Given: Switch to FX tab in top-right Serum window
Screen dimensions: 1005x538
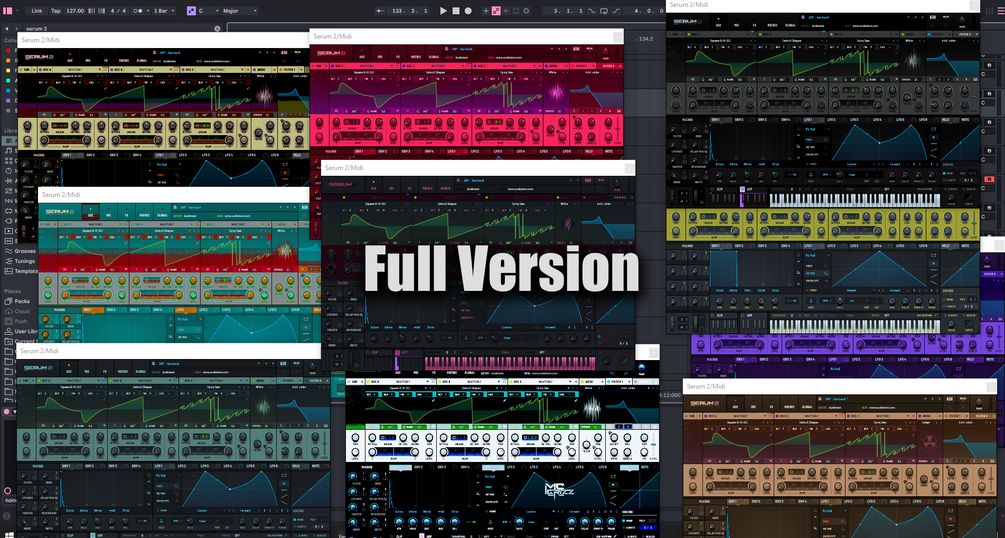Looking at the screenshot, I should coord(754,24).
